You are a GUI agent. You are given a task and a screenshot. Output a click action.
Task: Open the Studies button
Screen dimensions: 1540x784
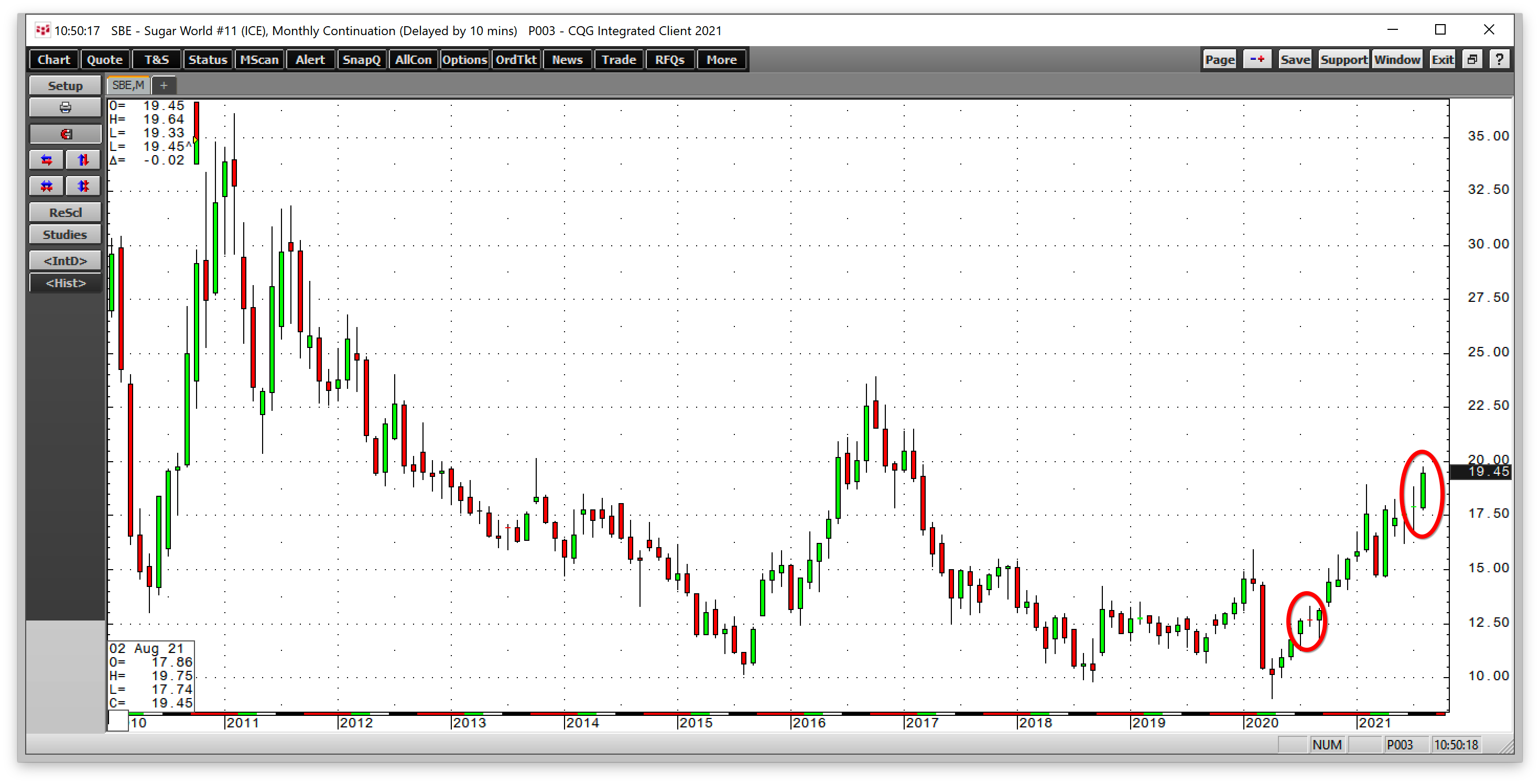(65, 235)
